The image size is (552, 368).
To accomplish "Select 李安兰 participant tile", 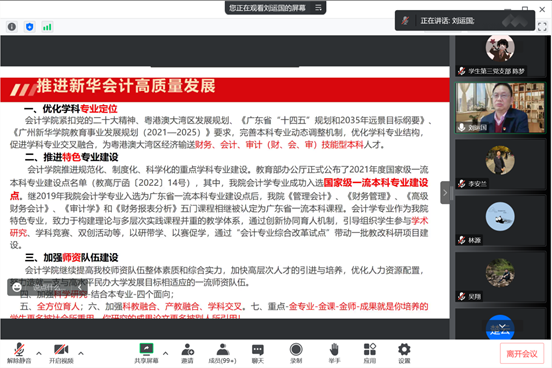I will coord(500,164).
